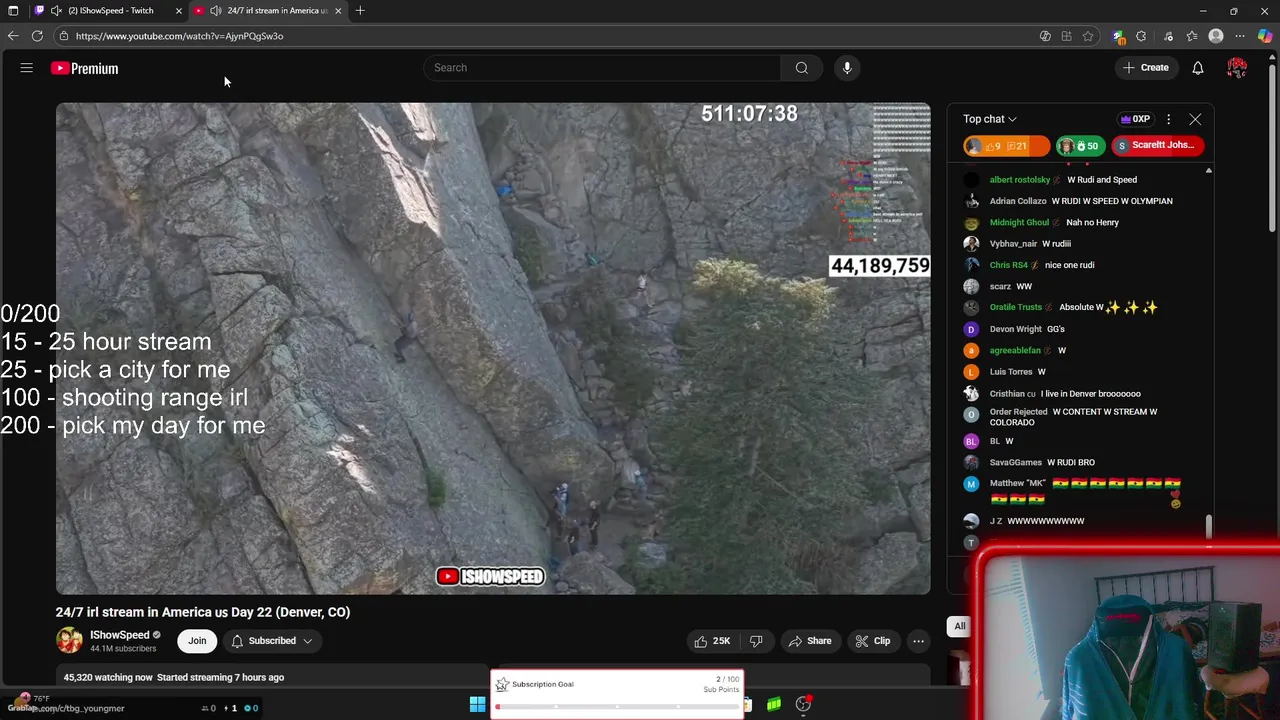This screenshot has height=720, width=1280.
Task: Add page to favorites star icon
Action: (1088, 36)
